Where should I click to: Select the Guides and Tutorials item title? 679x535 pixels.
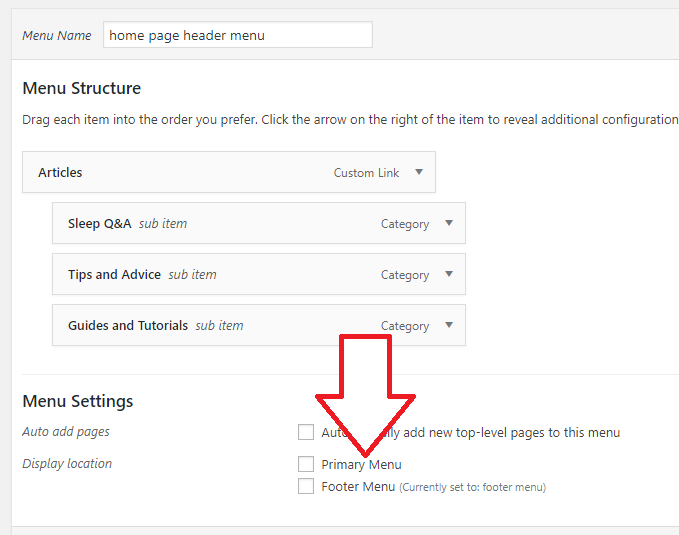128,326
